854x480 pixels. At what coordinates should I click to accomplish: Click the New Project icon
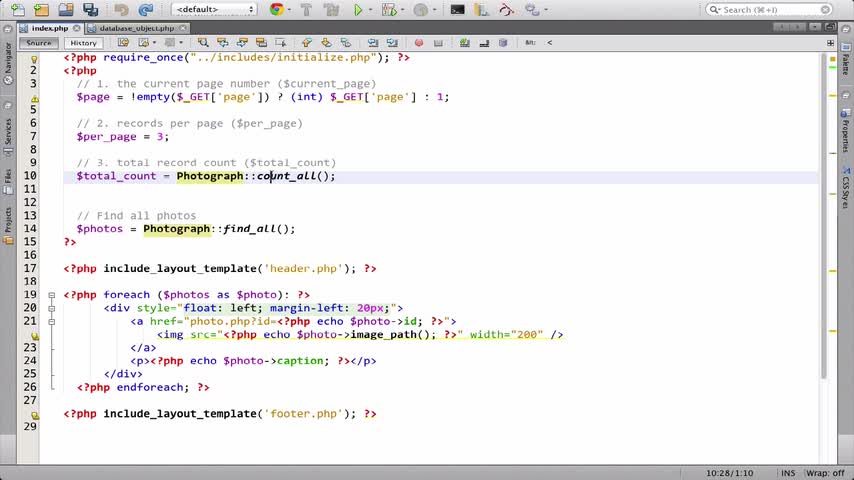[x=41, y=9]
